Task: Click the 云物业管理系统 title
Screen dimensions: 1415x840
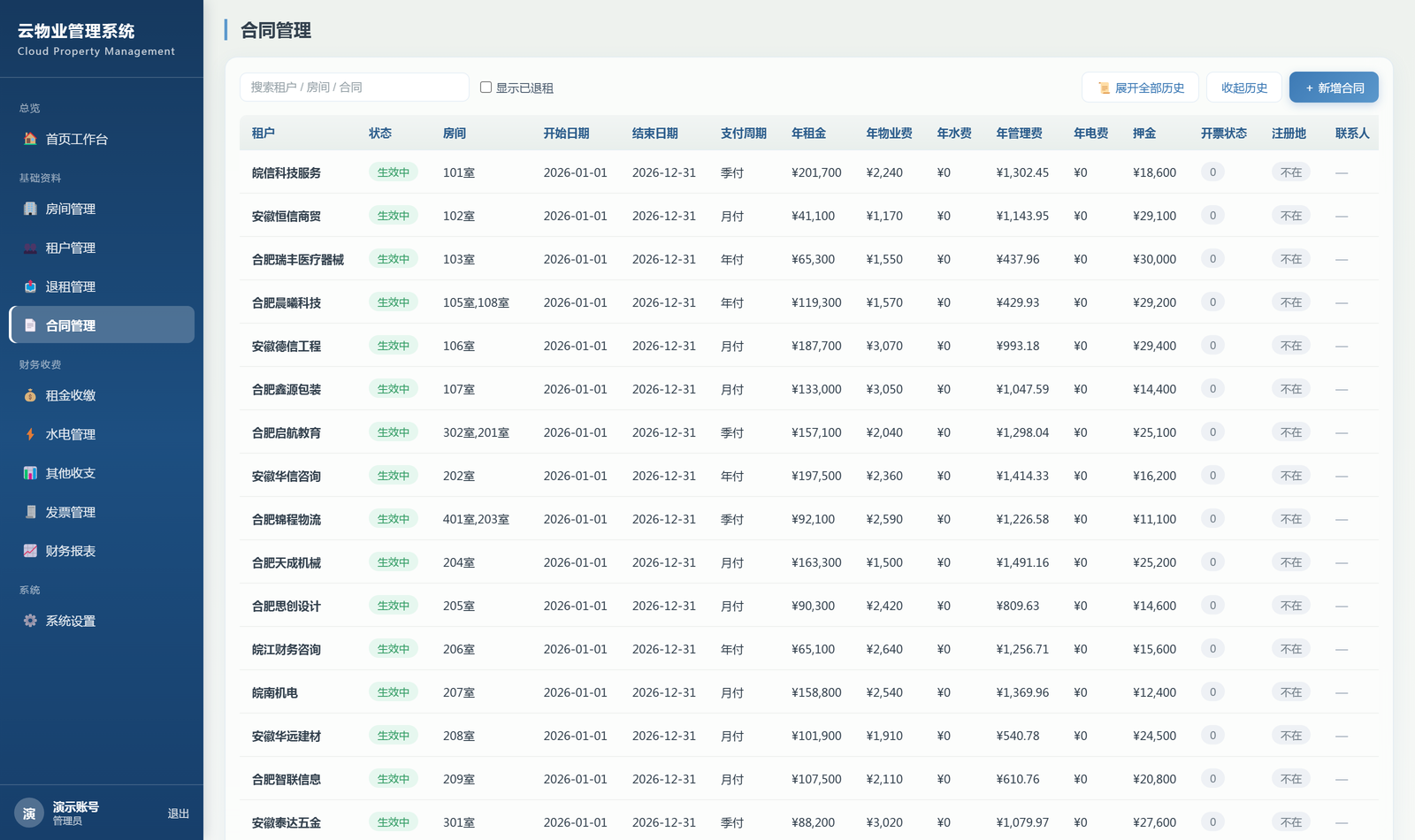Action: tap(76, 31)
